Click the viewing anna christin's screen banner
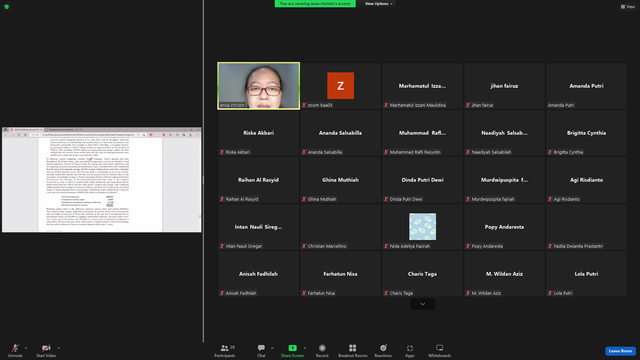The width and height of the screenshot is (640, 360). click(x=315, y=4)
